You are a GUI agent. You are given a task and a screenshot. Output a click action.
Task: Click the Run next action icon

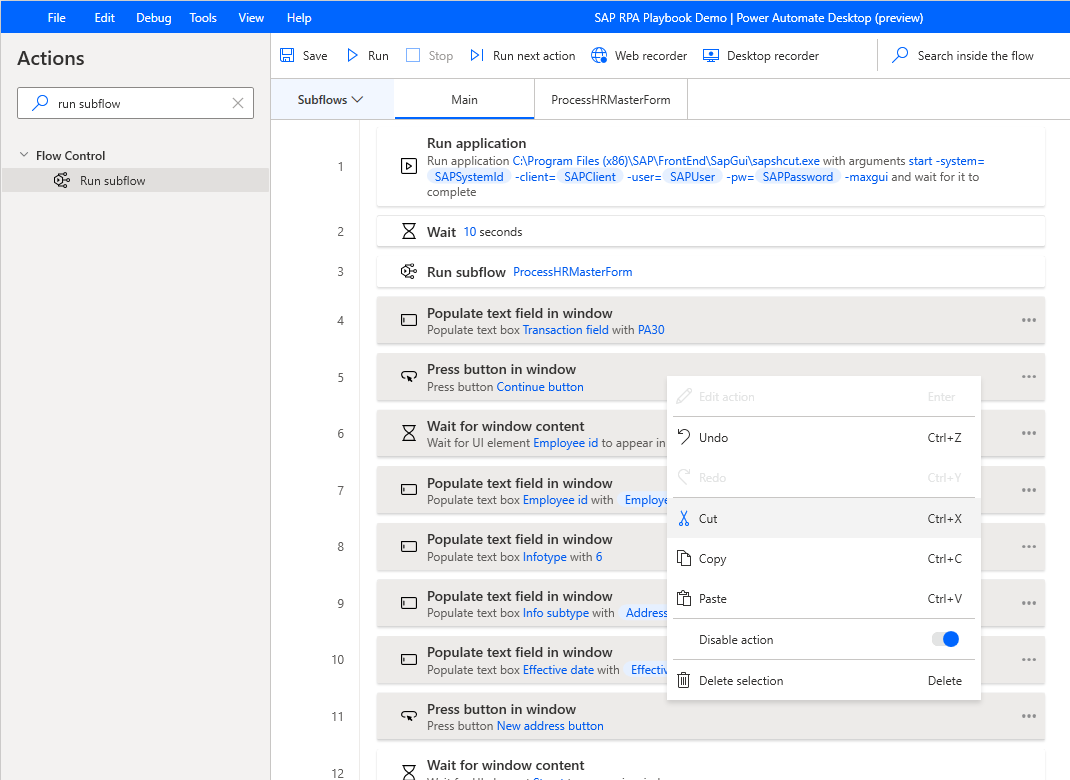477,55
